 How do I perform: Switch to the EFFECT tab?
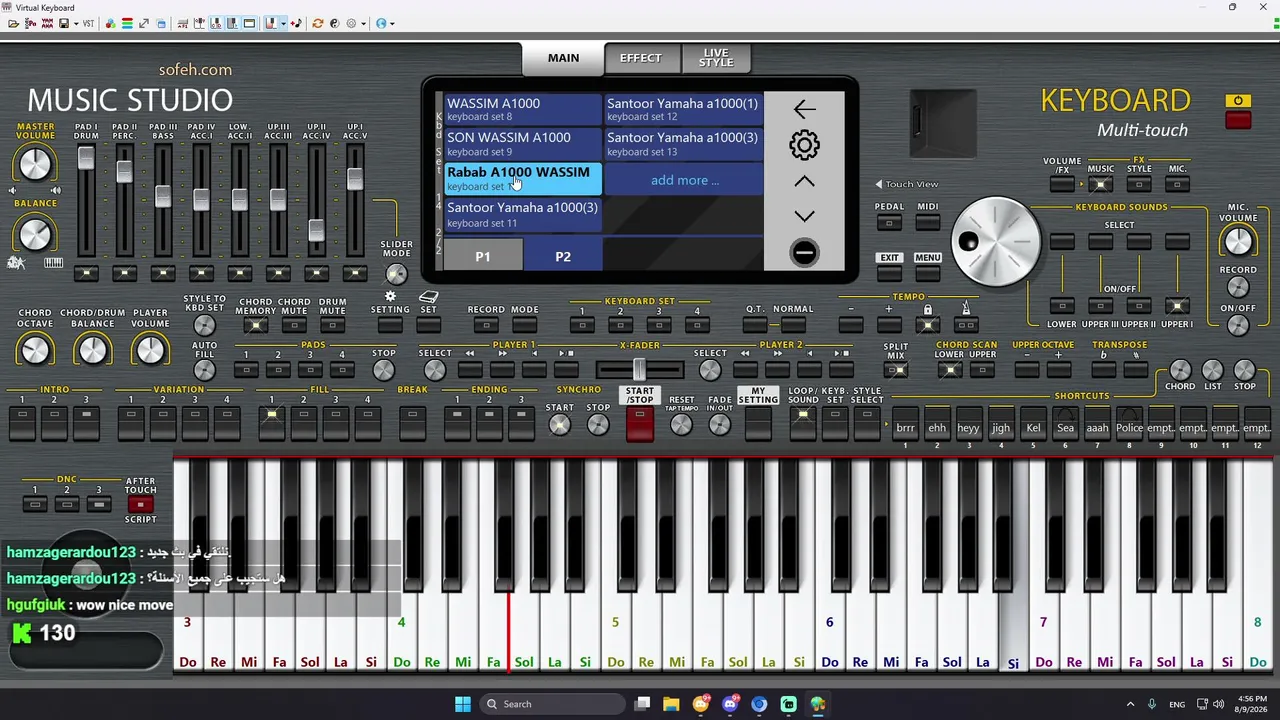[x=641, y=58]
